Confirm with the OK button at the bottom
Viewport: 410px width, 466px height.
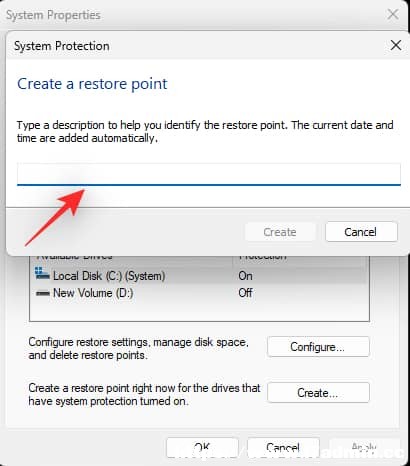[x=202, y=447]
